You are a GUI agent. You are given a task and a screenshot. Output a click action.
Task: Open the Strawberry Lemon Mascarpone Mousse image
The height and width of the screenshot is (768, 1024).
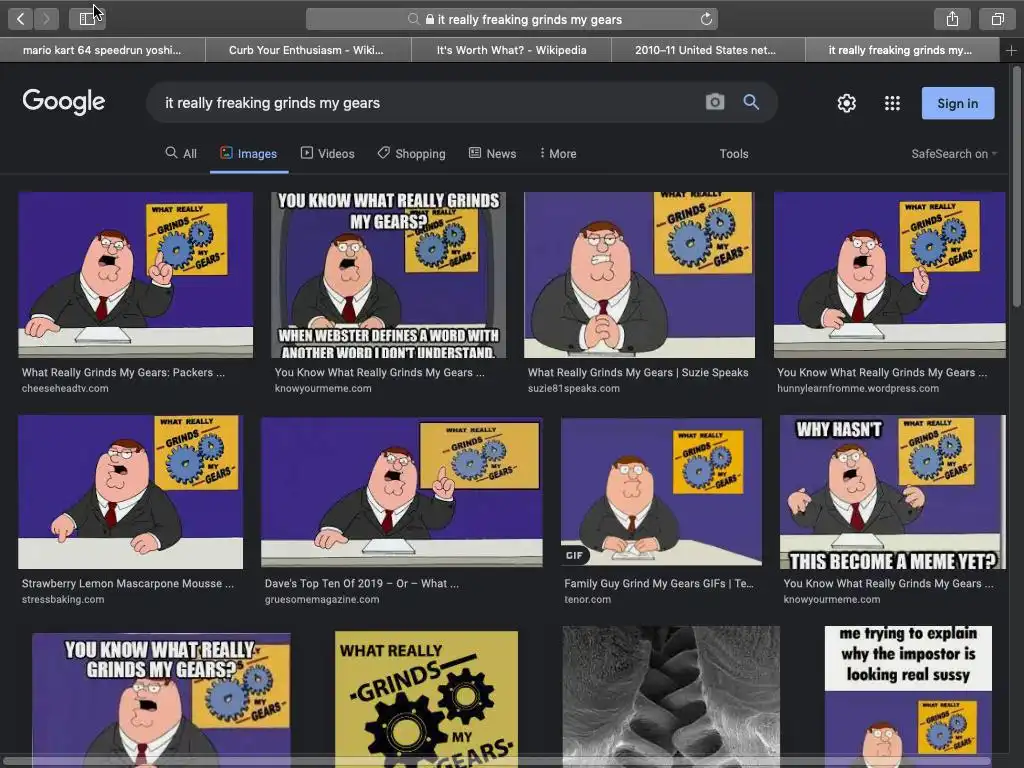point(131,492)
